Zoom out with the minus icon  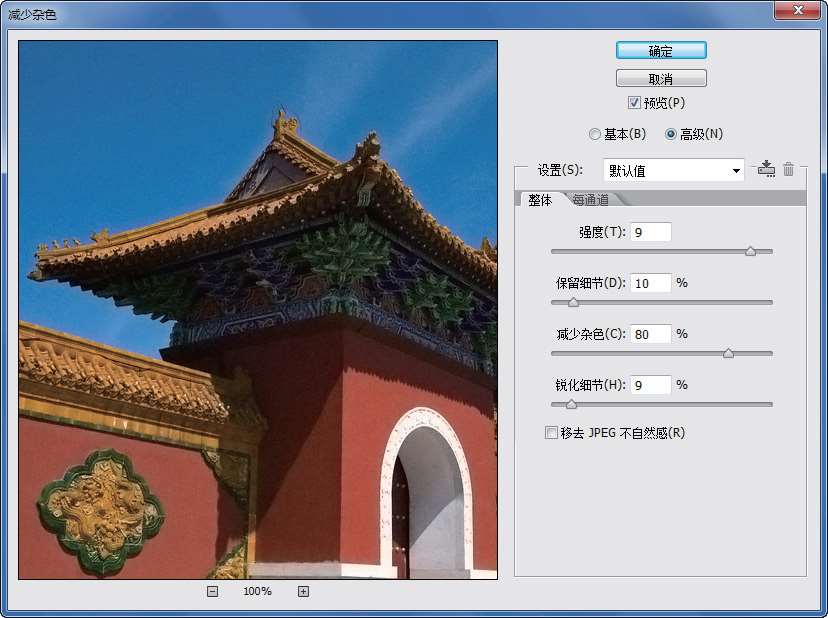212,592
